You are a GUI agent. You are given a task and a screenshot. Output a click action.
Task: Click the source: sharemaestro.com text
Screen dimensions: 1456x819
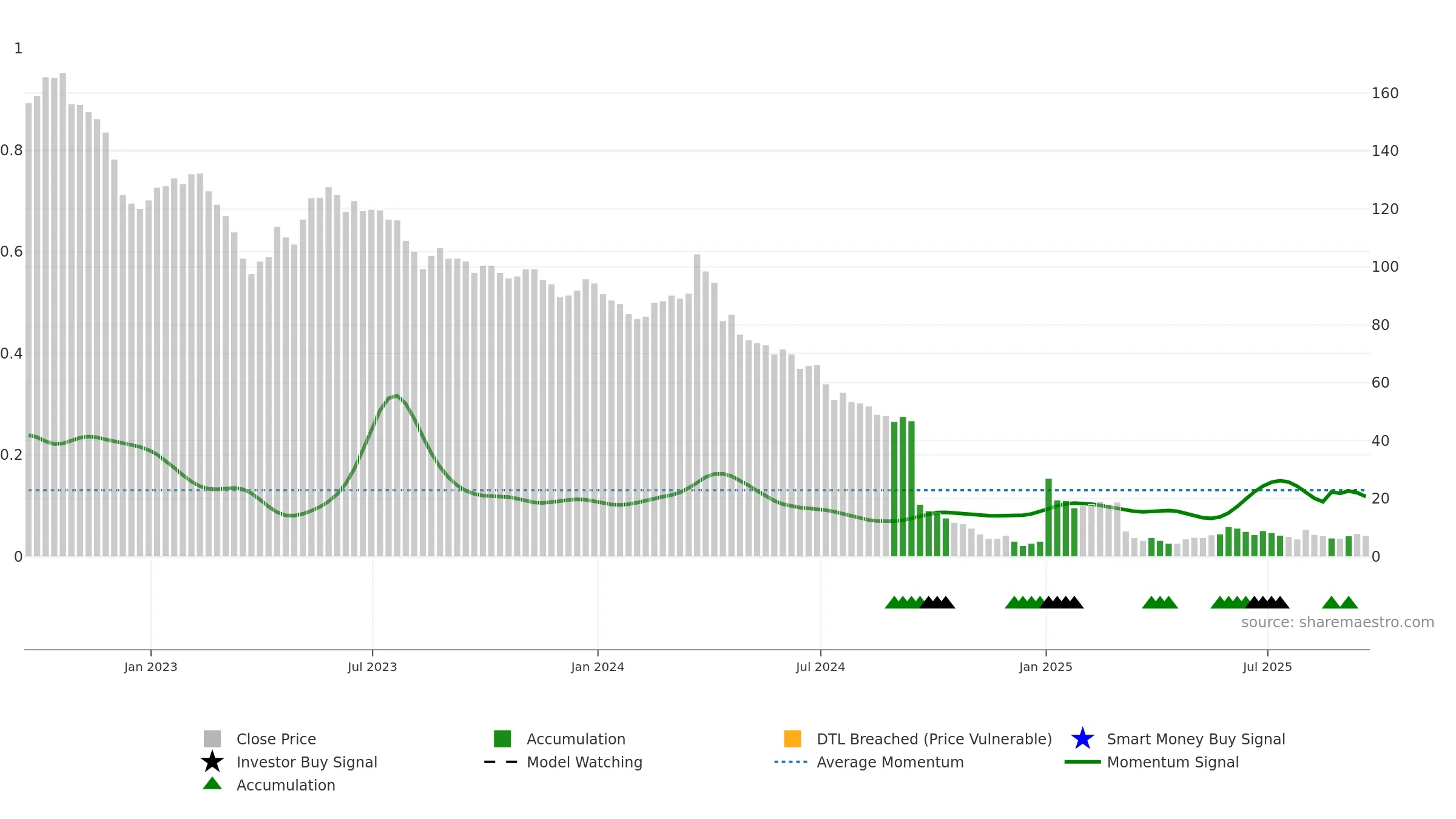1338,622
